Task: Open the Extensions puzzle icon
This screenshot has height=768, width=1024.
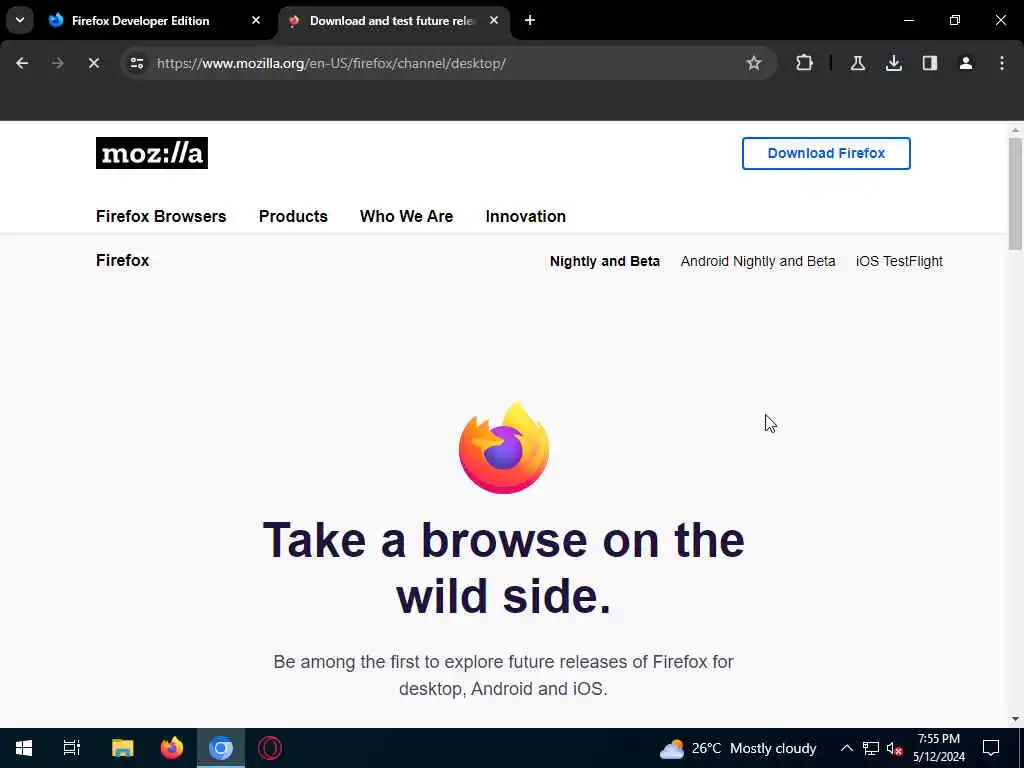Action: pyautogui.click(x=805, y=63)
